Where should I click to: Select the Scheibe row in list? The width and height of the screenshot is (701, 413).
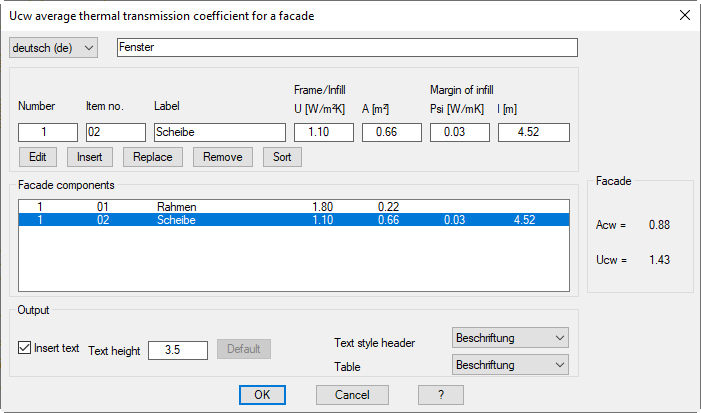(177, 220)
